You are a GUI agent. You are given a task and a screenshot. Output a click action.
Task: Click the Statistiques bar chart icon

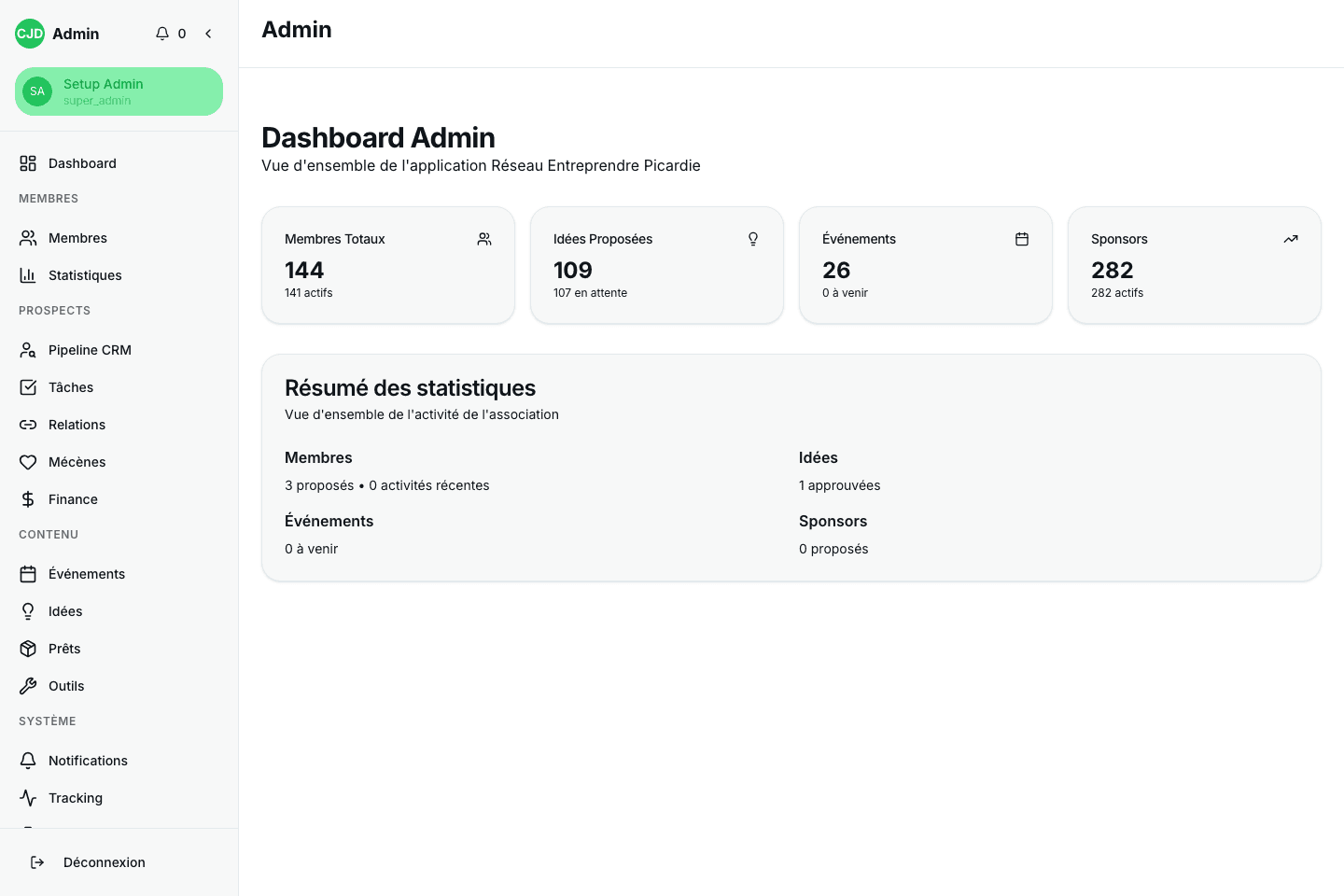coord(28,275)
